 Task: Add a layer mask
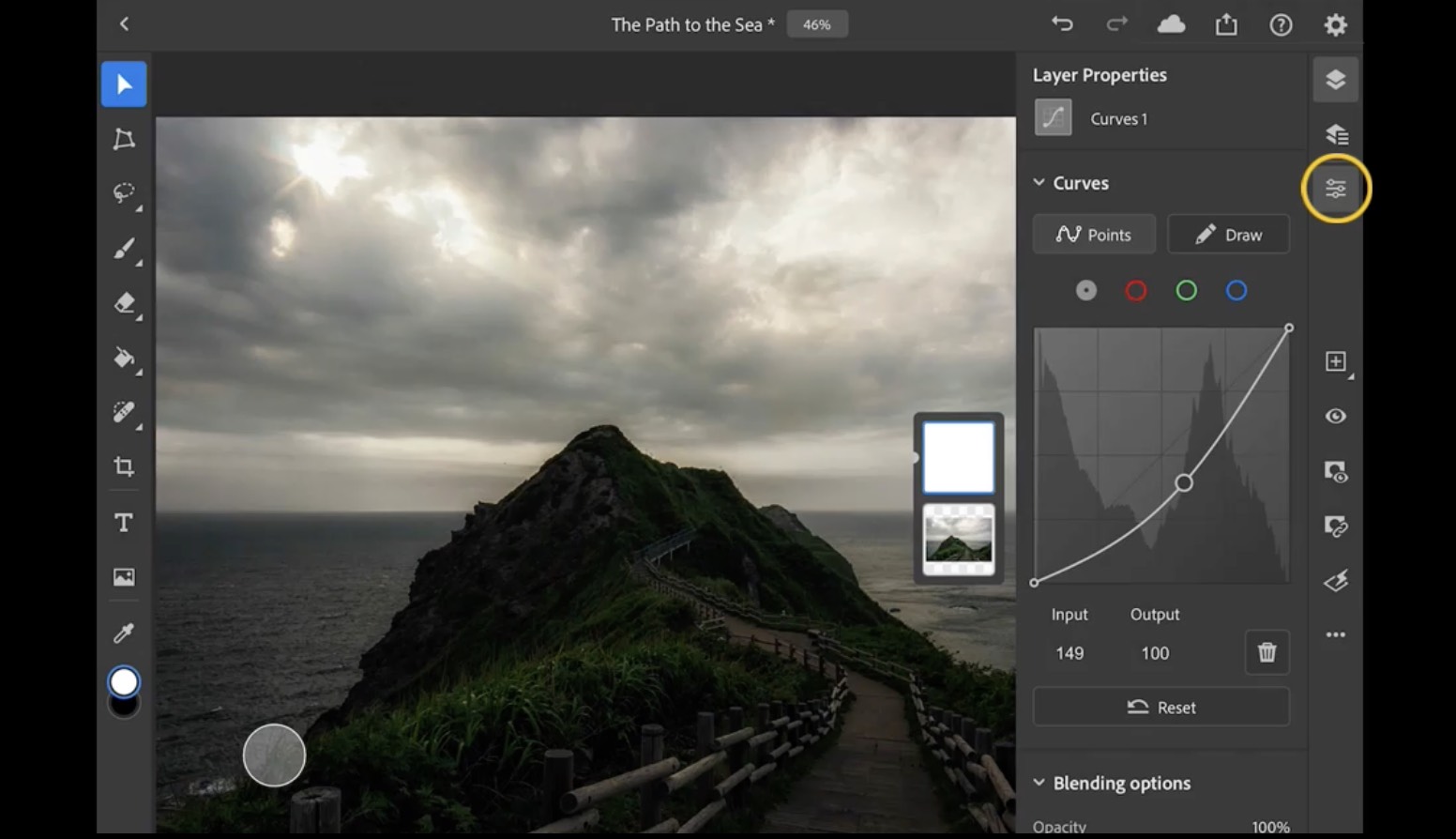[x=1336, y=471]
